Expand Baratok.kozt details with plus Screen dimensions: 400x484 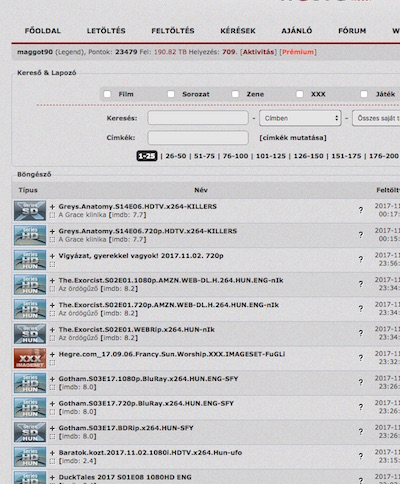[x=52, y=453]
